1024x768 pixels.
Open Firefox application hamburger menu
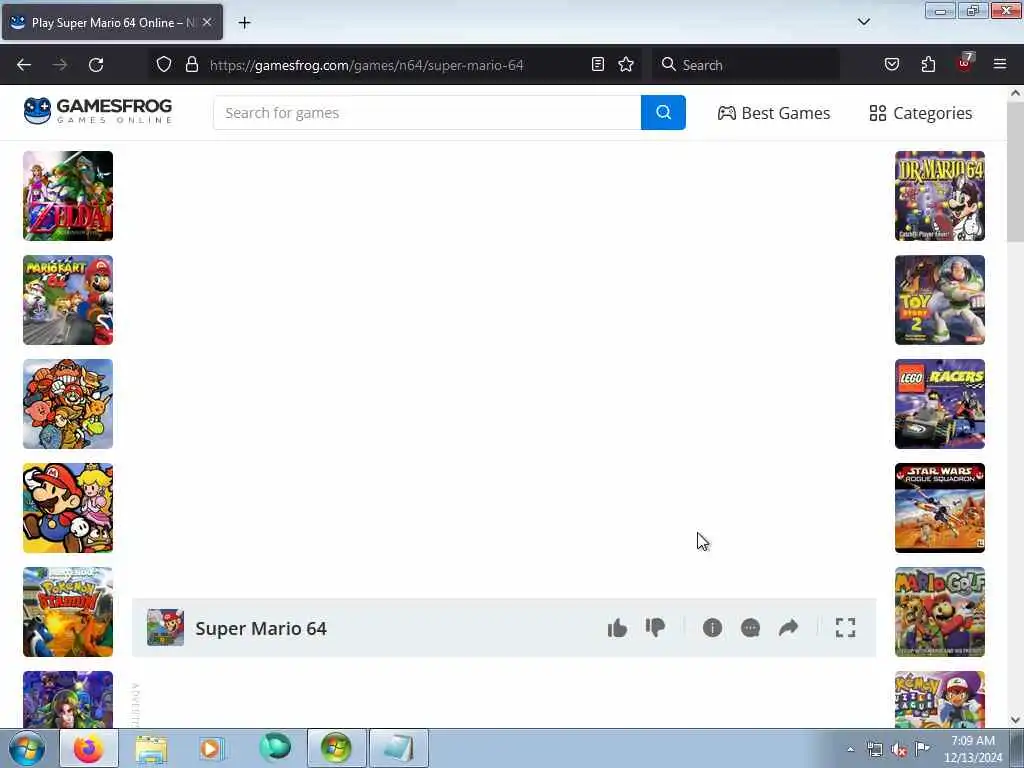click(x=1000, y=64)
